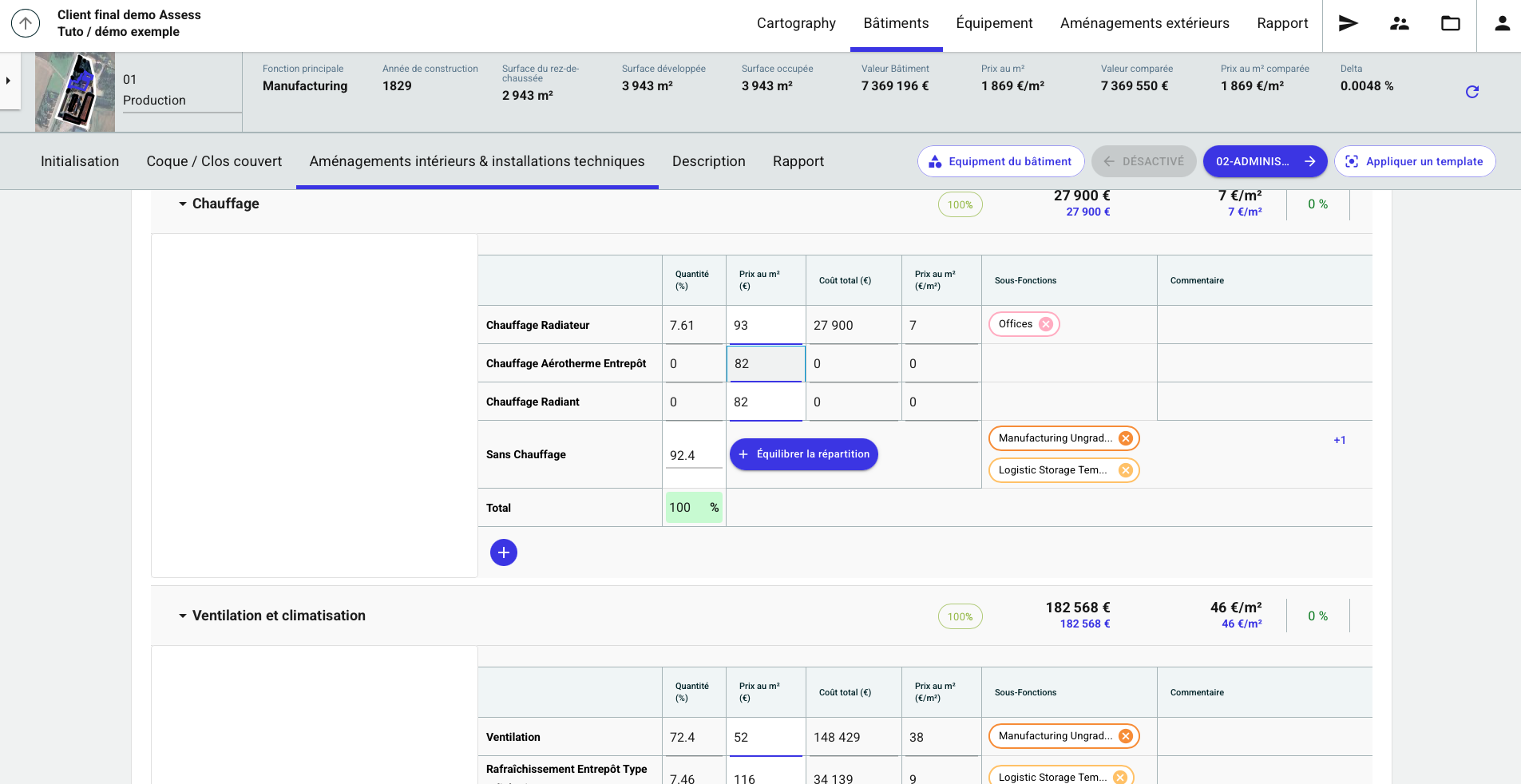Open the folder icon in header
This screenshot has width=1521, height=784.
coord(1450,23)
